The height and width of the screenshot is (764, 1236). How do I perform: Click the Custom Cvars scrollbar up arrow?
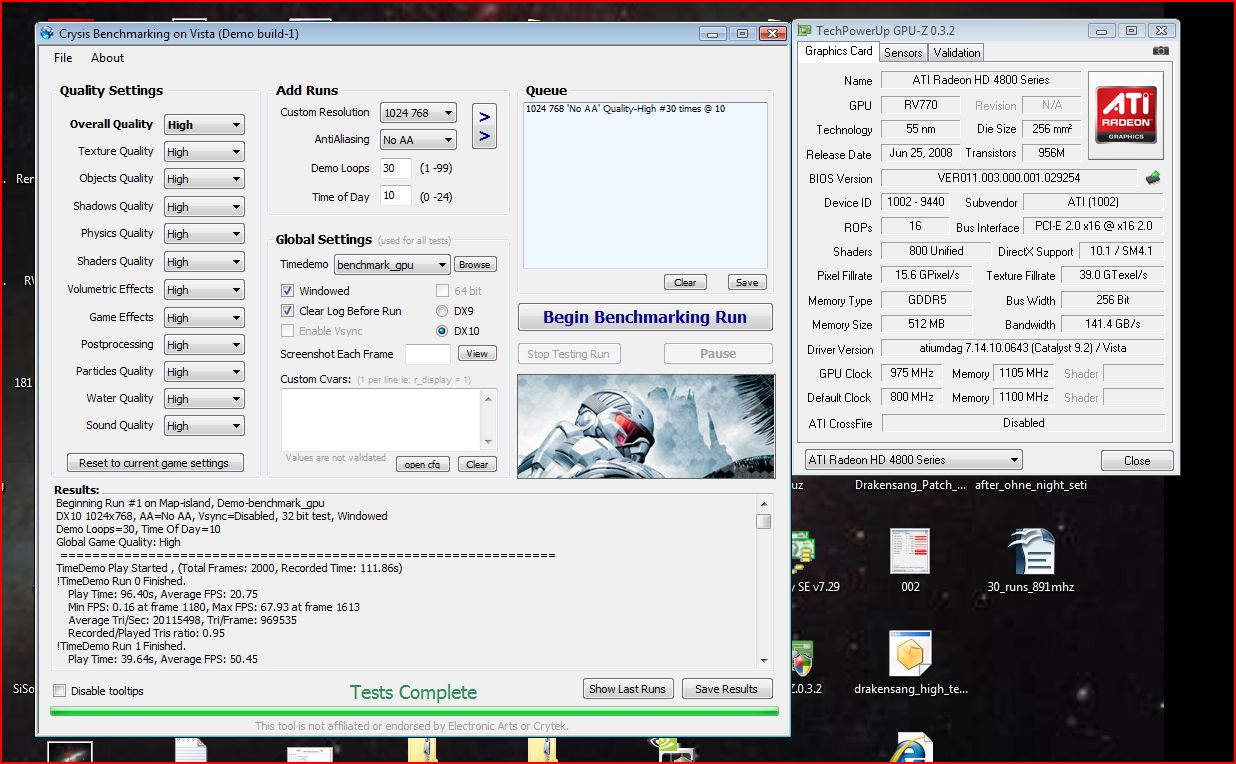489,397
